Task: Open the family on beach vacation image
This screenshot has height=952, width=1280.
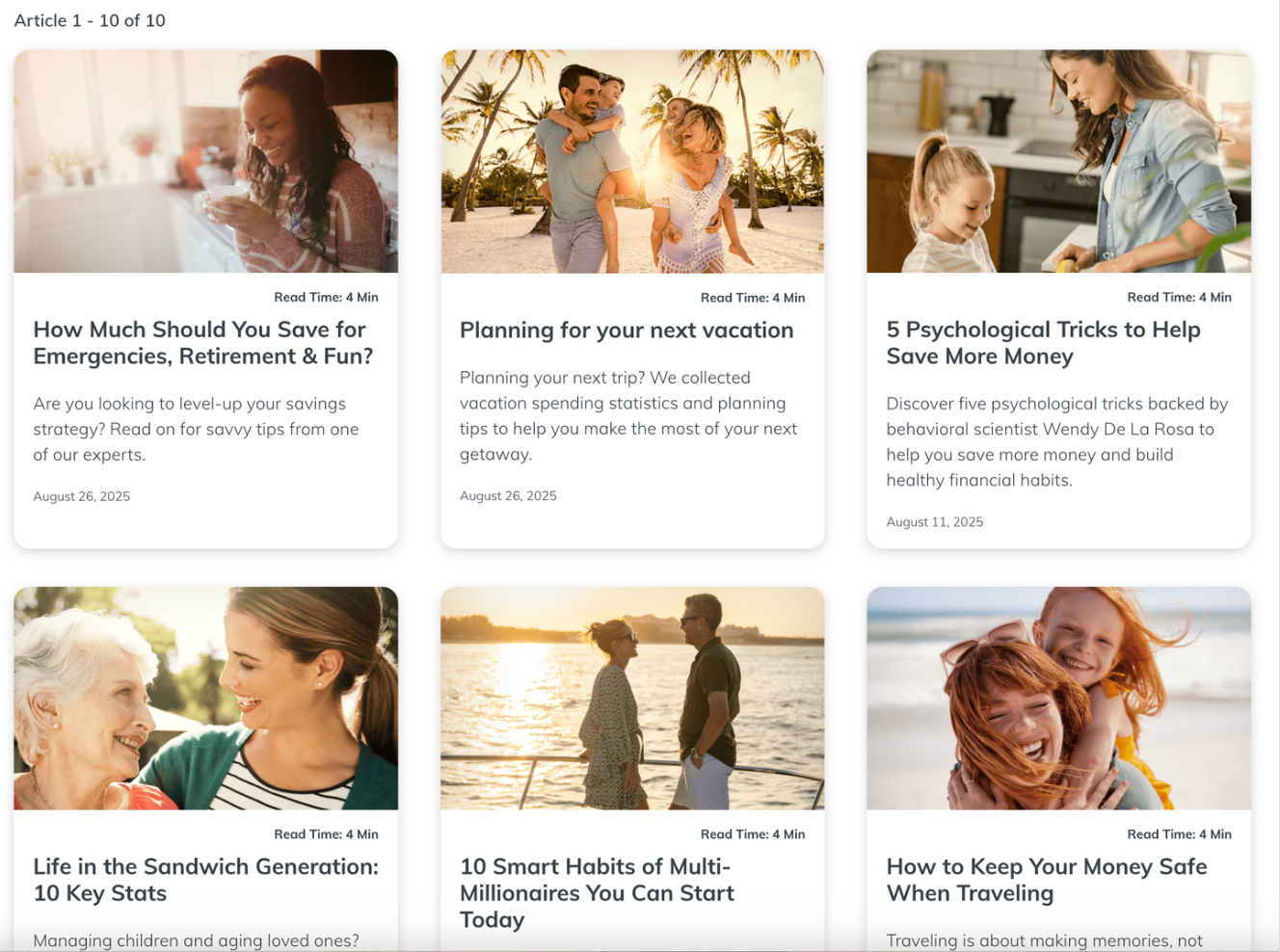Action: (632, 161)
